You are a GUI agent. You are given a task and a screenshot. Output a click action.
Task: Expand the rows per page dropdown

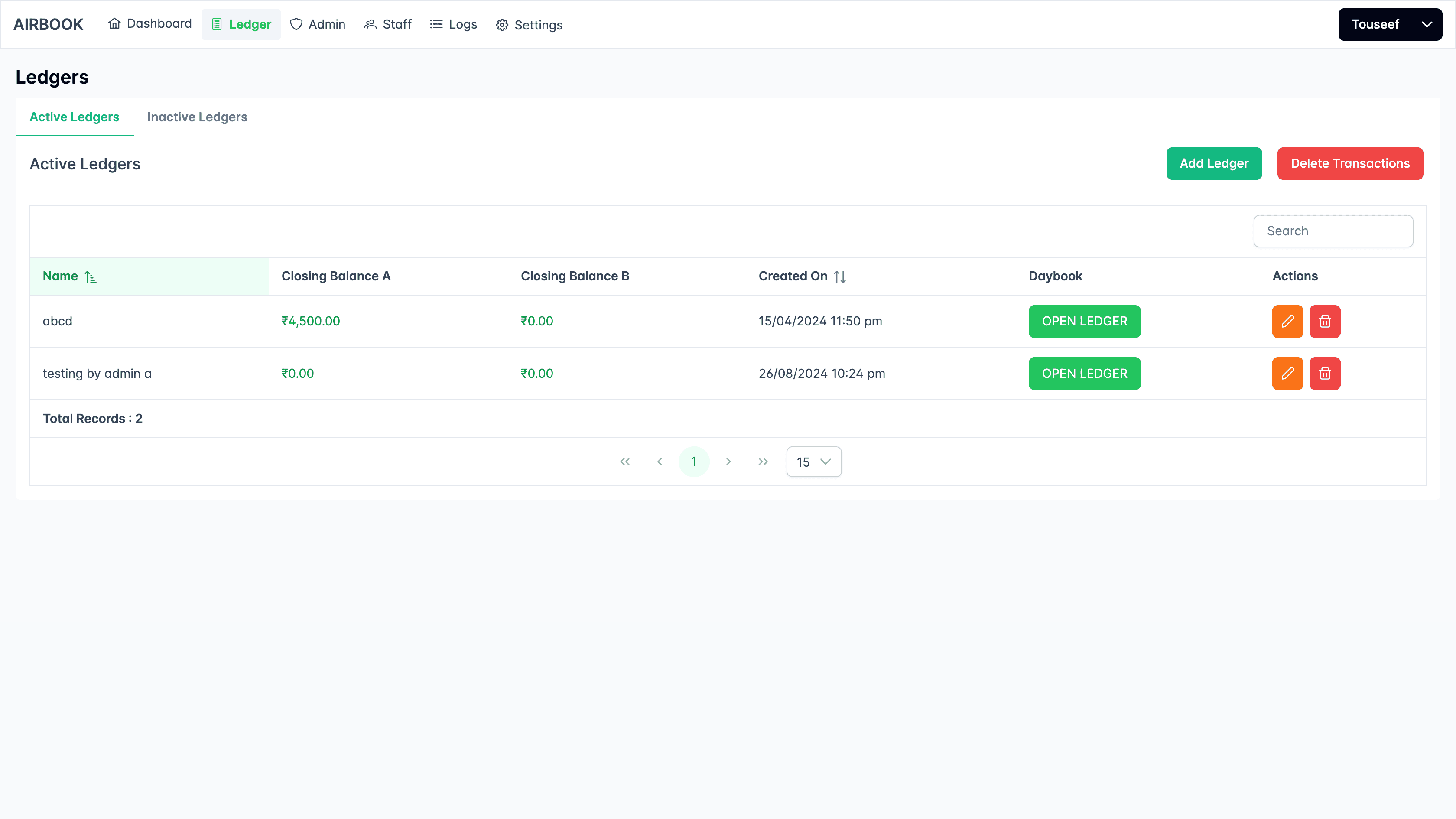813,462
